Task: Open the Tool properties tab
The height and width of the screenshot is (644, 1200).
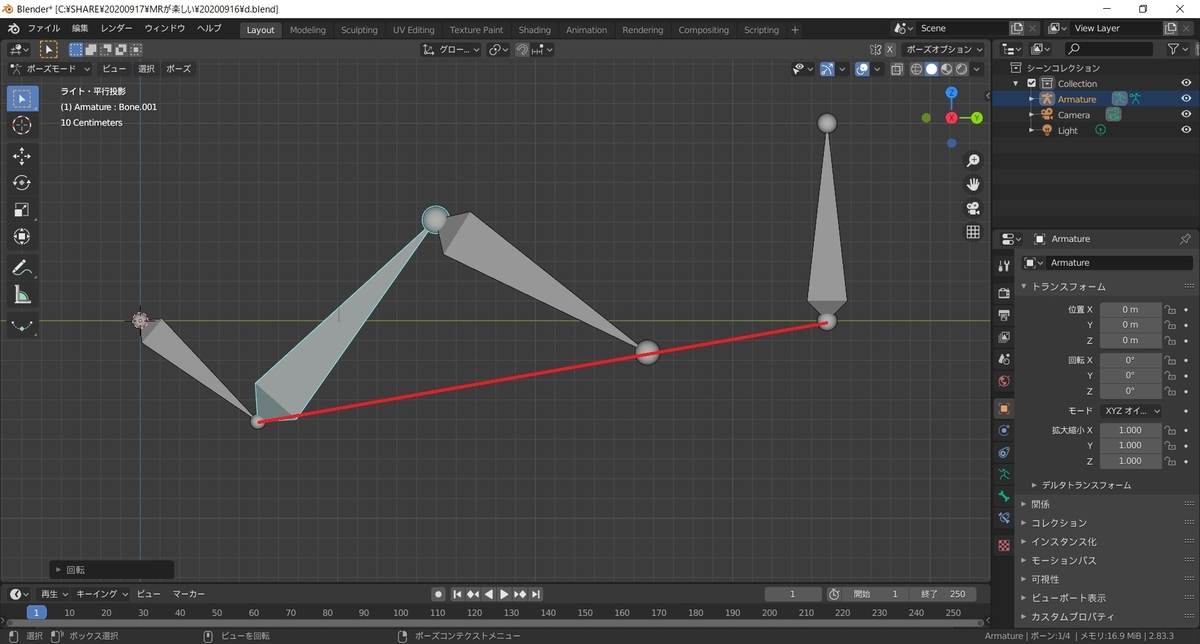Action: pyautogui.click(x=1004, y=264)
